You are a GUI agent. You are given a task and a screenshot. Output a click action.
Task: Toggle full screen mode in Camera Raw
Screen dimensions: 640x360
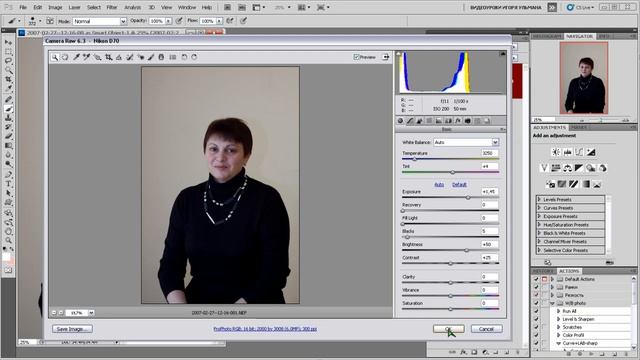tap(386, 57)
